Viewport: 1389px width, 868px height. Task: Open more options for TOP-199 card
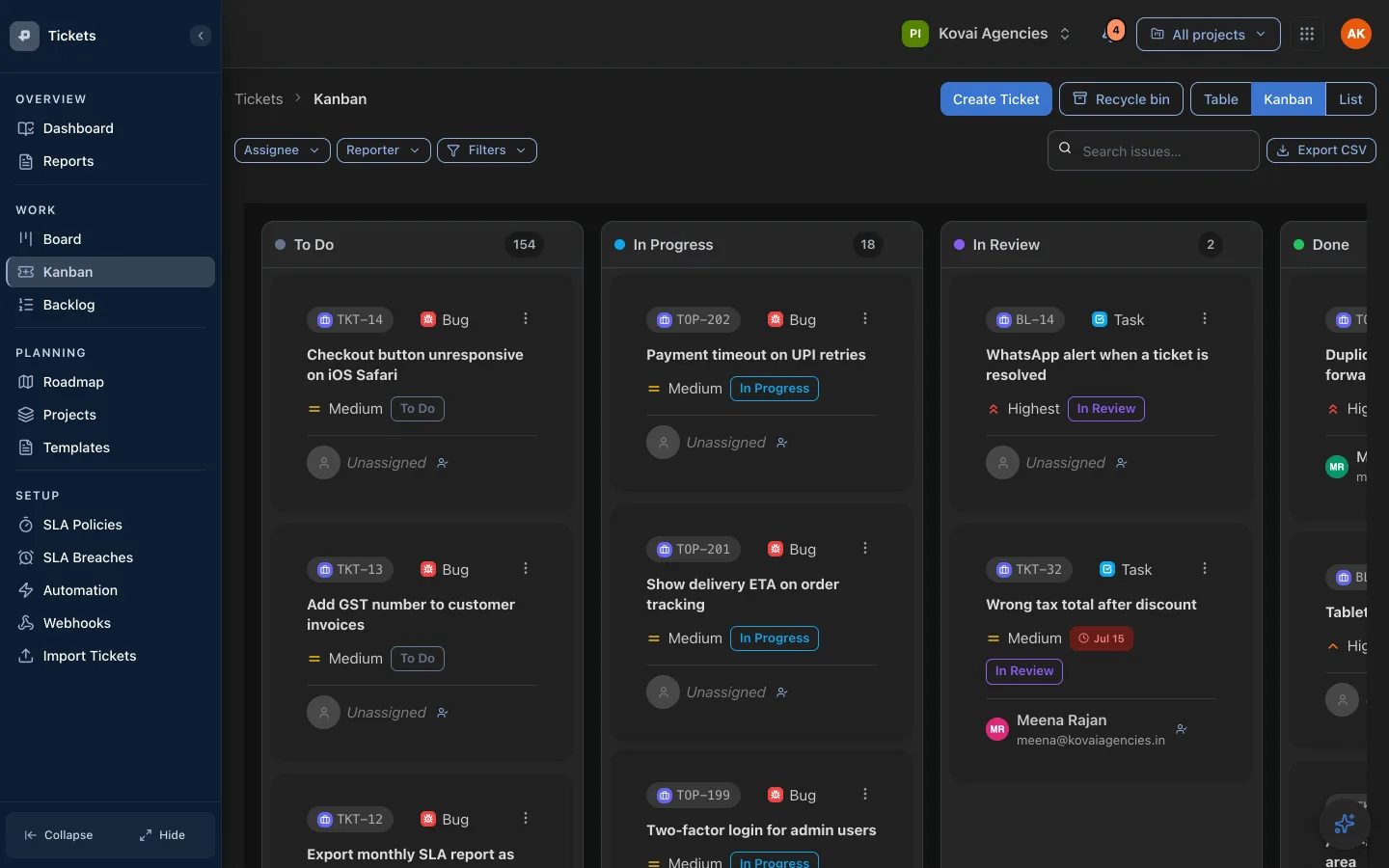(865, 794)
